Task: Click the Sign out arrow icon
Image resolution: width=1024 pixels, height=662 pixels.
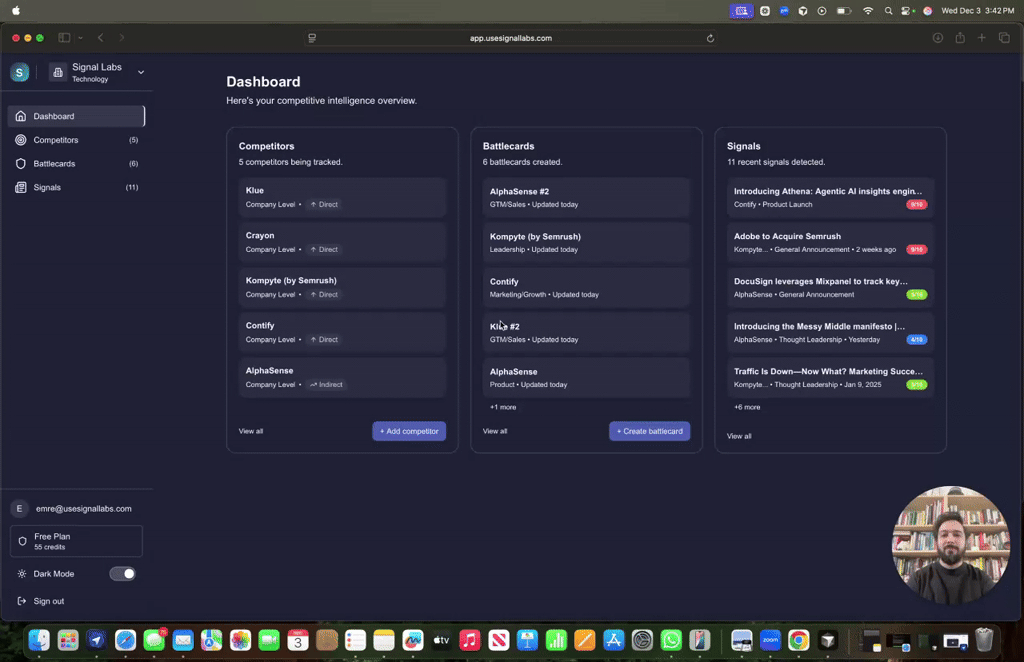Action: [x=22, y=601]
